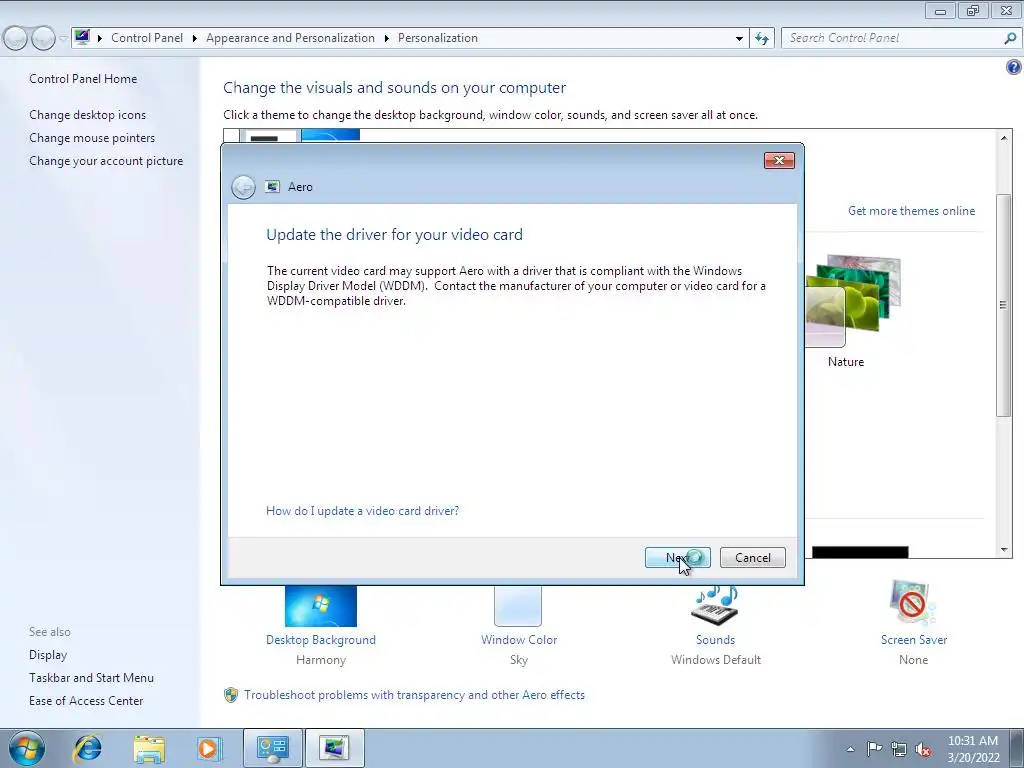Open the Screen Saver icon
The image size is (1024, 768).
click(x=913, y=603)
